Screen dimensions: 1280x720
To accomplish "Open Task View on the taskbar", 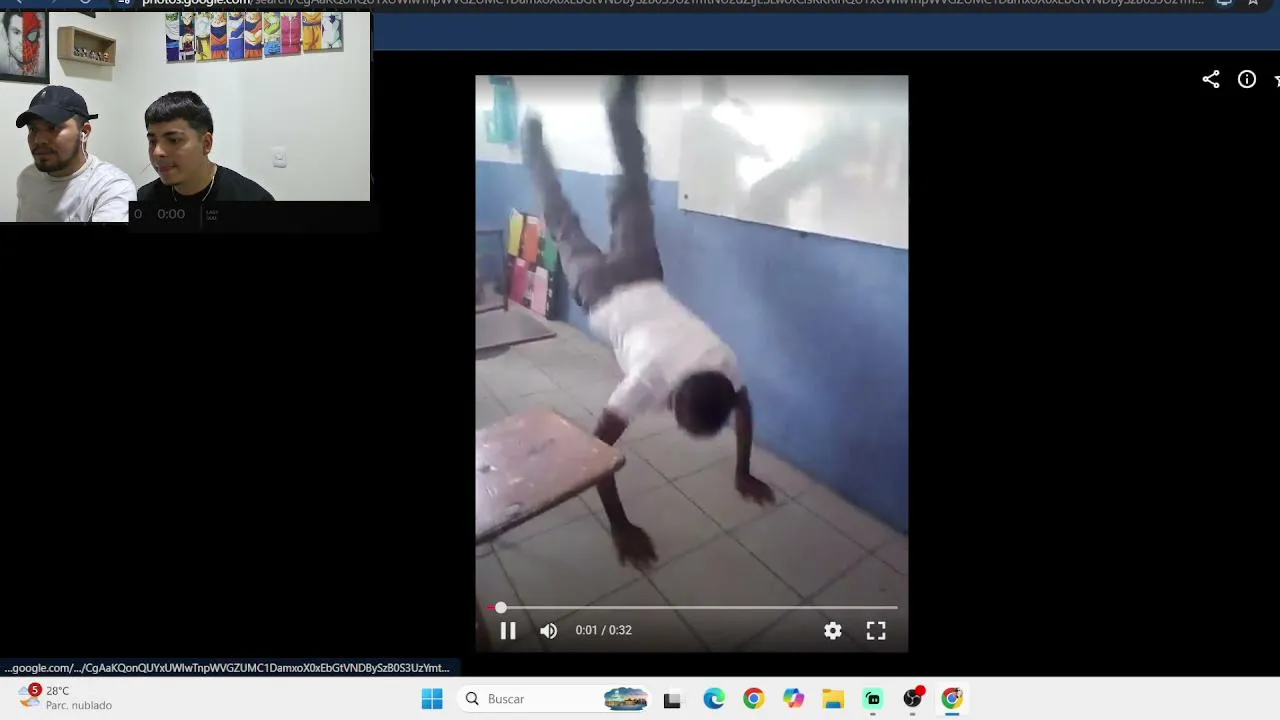I will pyautogui.click(x=672, y=699).
